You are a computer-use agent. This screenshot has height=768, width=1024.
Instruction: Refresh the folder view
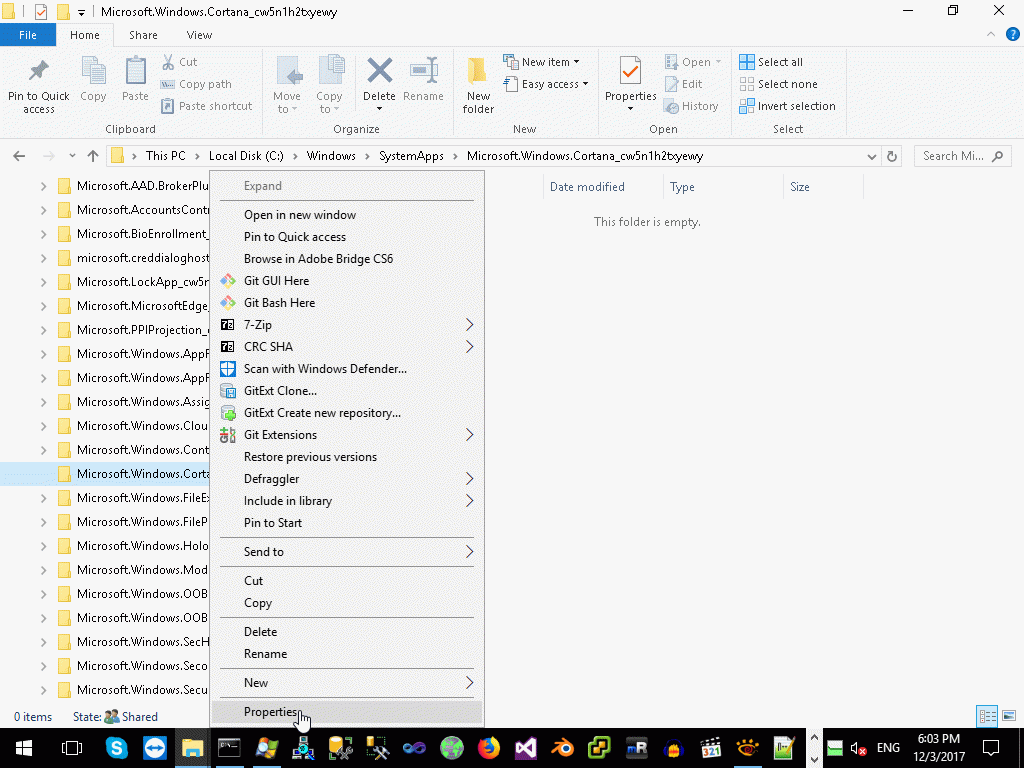coord(891,156)
